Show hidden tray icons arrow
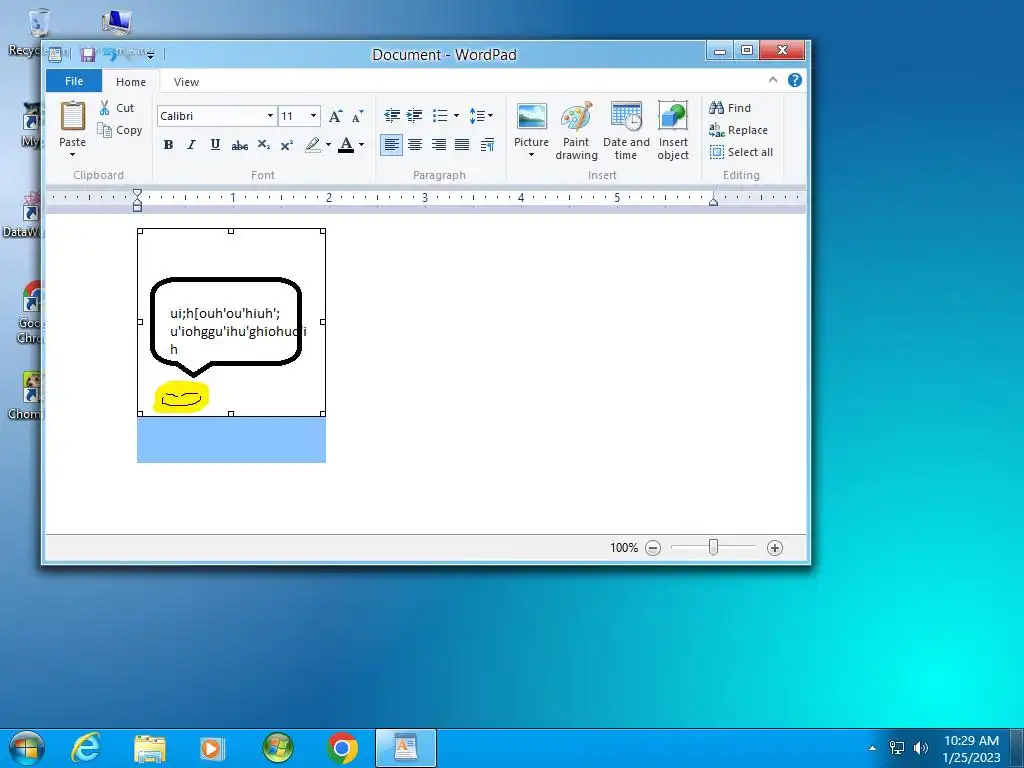Image resolution: width=1024 pixels, height=768 pixels. [872, 748]
